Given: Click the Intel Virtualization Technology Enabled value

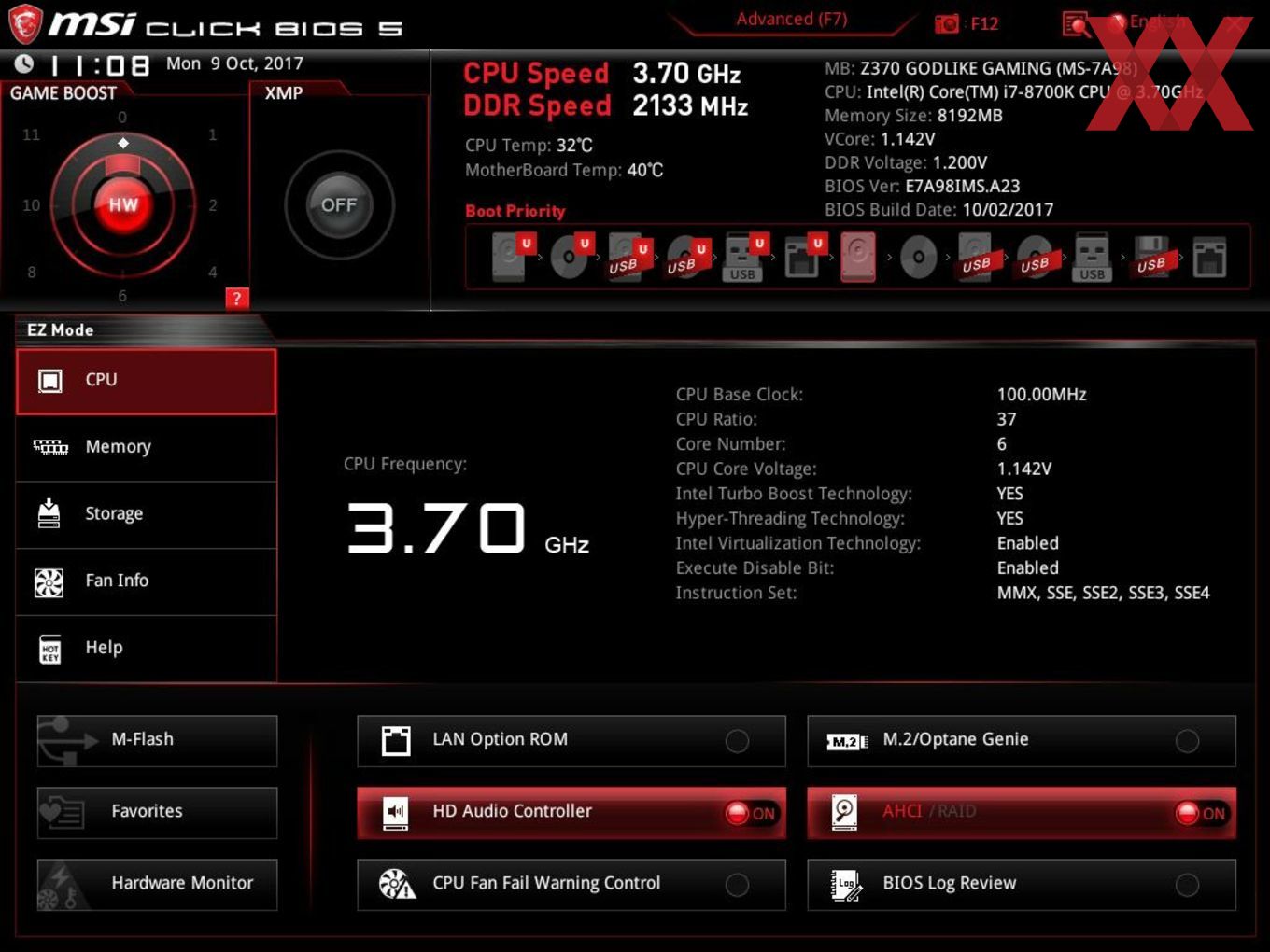Looking at the screenshot, I should coord(1027,543).
